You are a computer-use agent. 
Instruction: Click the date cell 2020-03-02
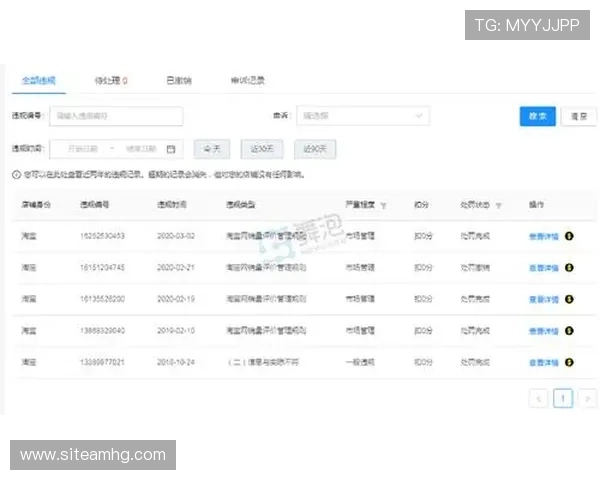coord(176,236)
